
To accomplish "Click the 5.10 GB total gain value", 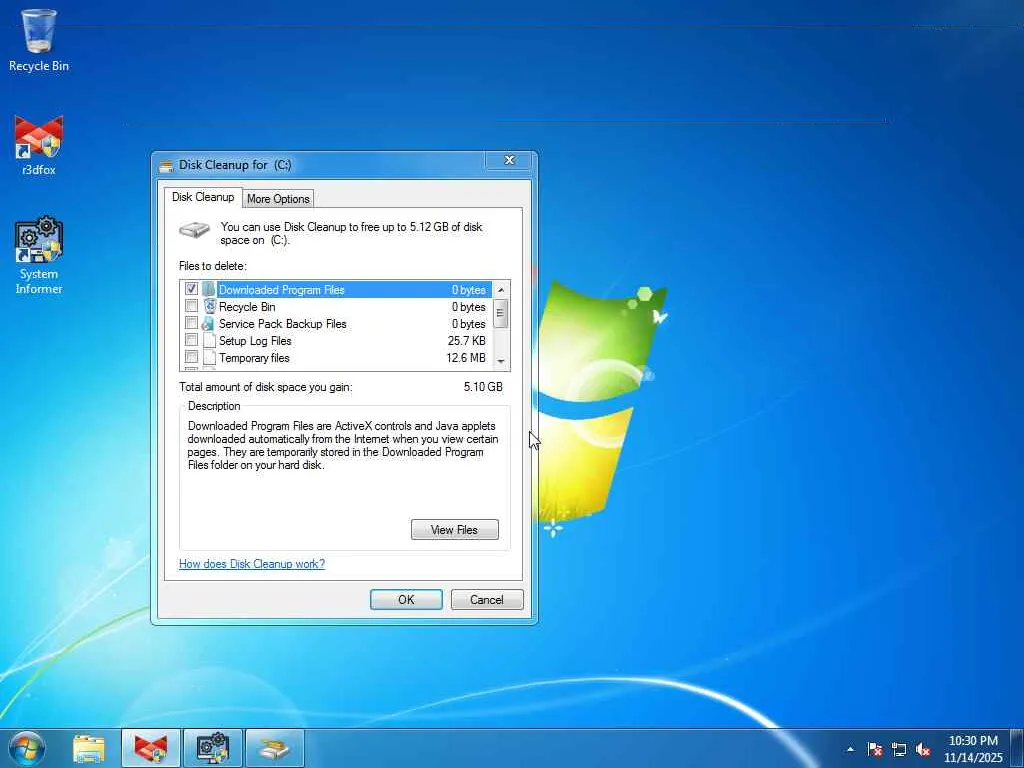I will click(483, 387).
